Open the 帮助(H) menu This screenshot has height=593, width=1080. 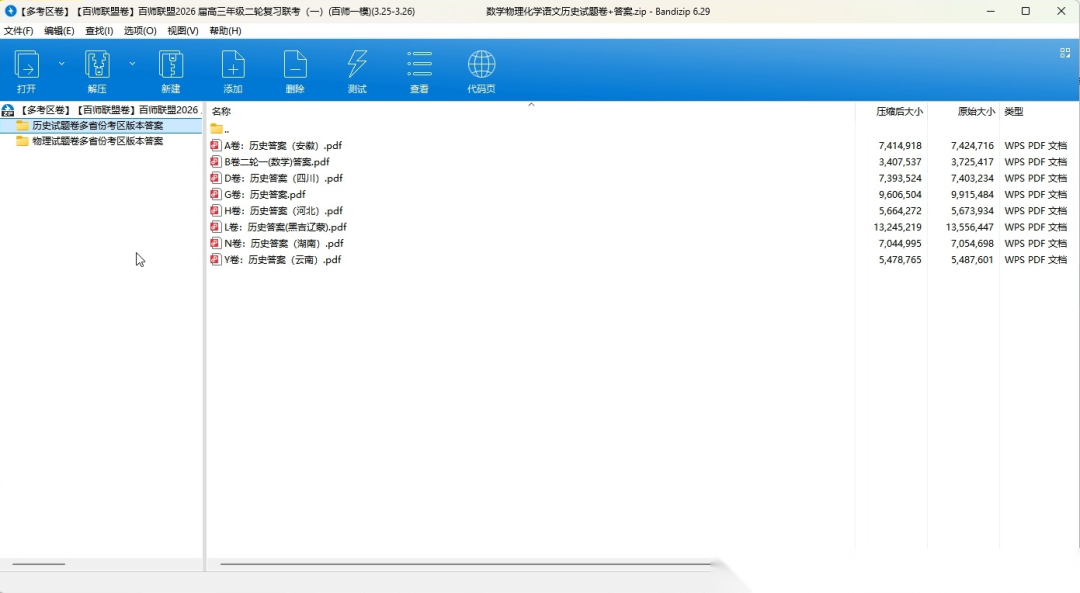(x=225, y=31)
